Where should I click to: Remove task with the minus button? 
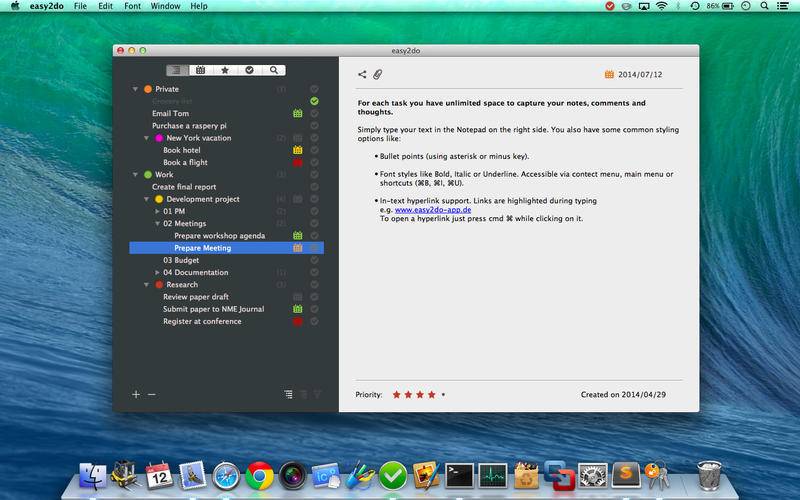click(152, 394)
